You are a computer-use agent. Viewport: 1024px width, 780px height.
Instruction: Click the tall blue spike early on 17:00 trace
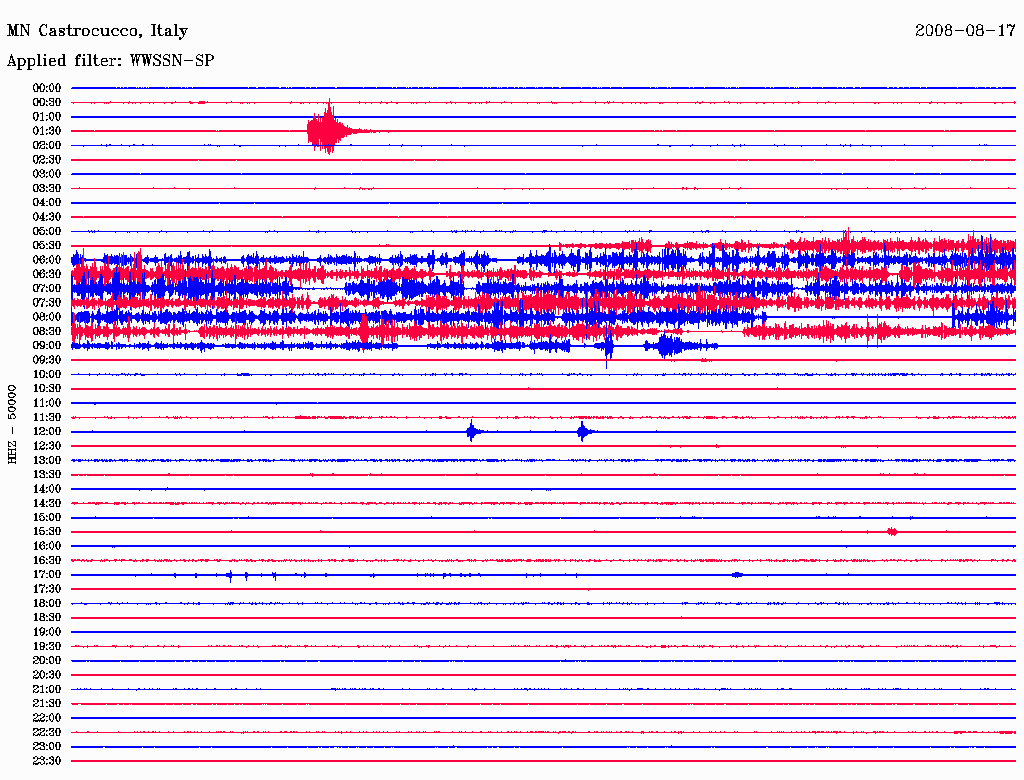tap(229, 576)
